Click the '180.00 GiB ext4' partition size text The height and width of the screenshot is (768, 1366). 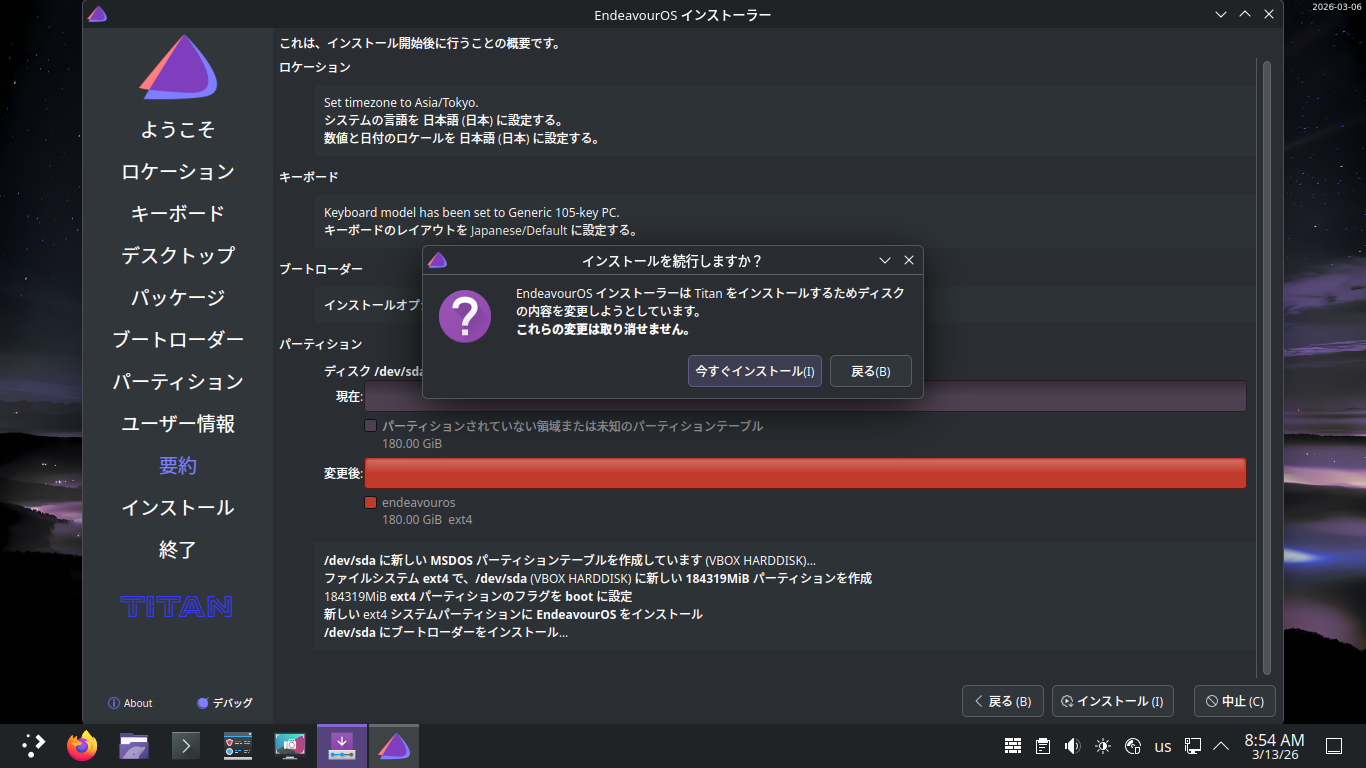coord(427,520)
